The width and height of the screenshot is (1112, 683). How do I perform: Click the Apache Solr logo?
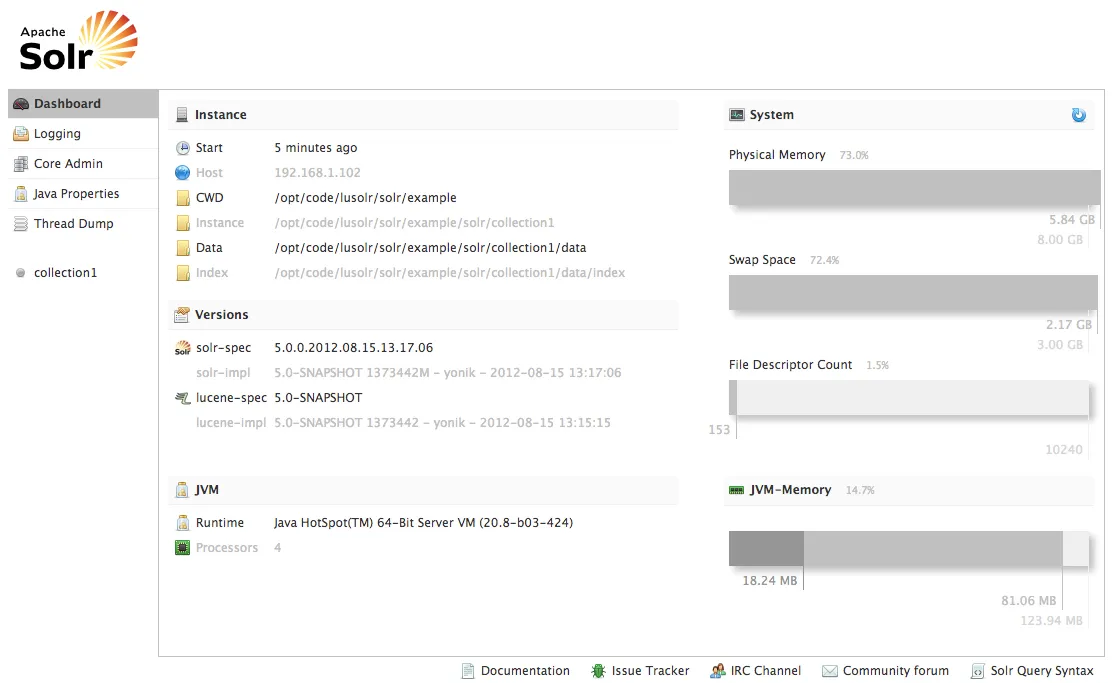tap(78, 41)
